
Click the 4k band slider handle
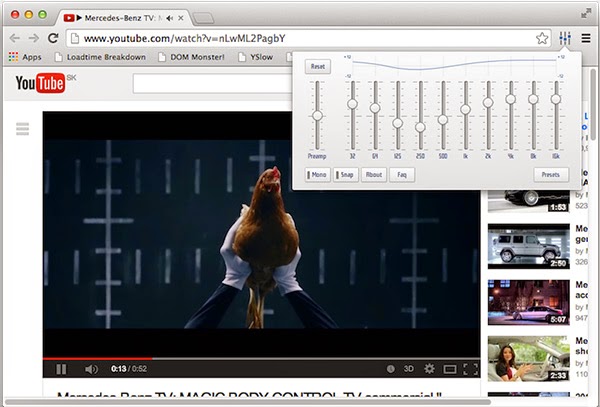(x=510, y=99)
